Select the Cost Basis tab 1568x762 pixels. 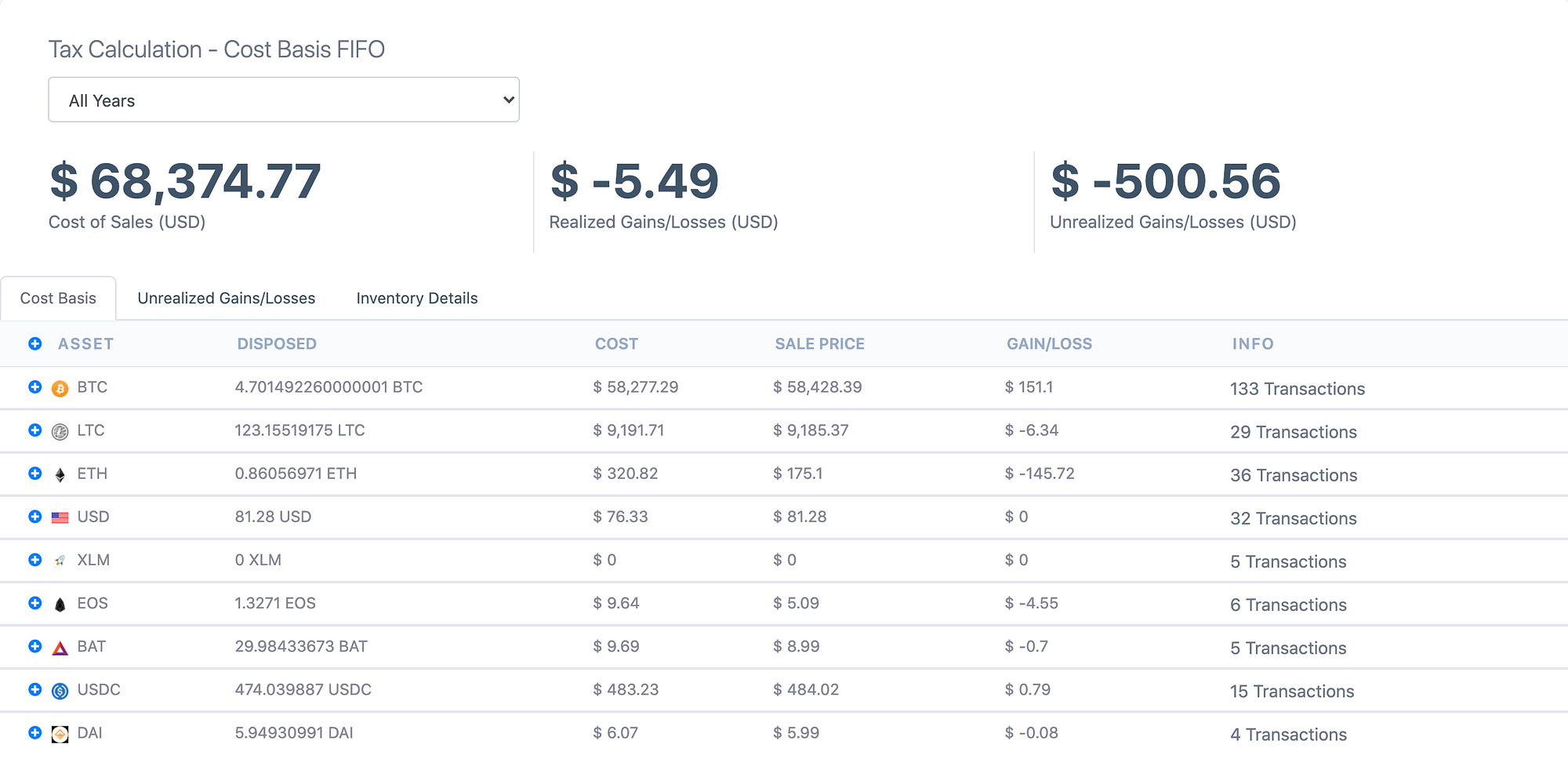pos(58,298)
